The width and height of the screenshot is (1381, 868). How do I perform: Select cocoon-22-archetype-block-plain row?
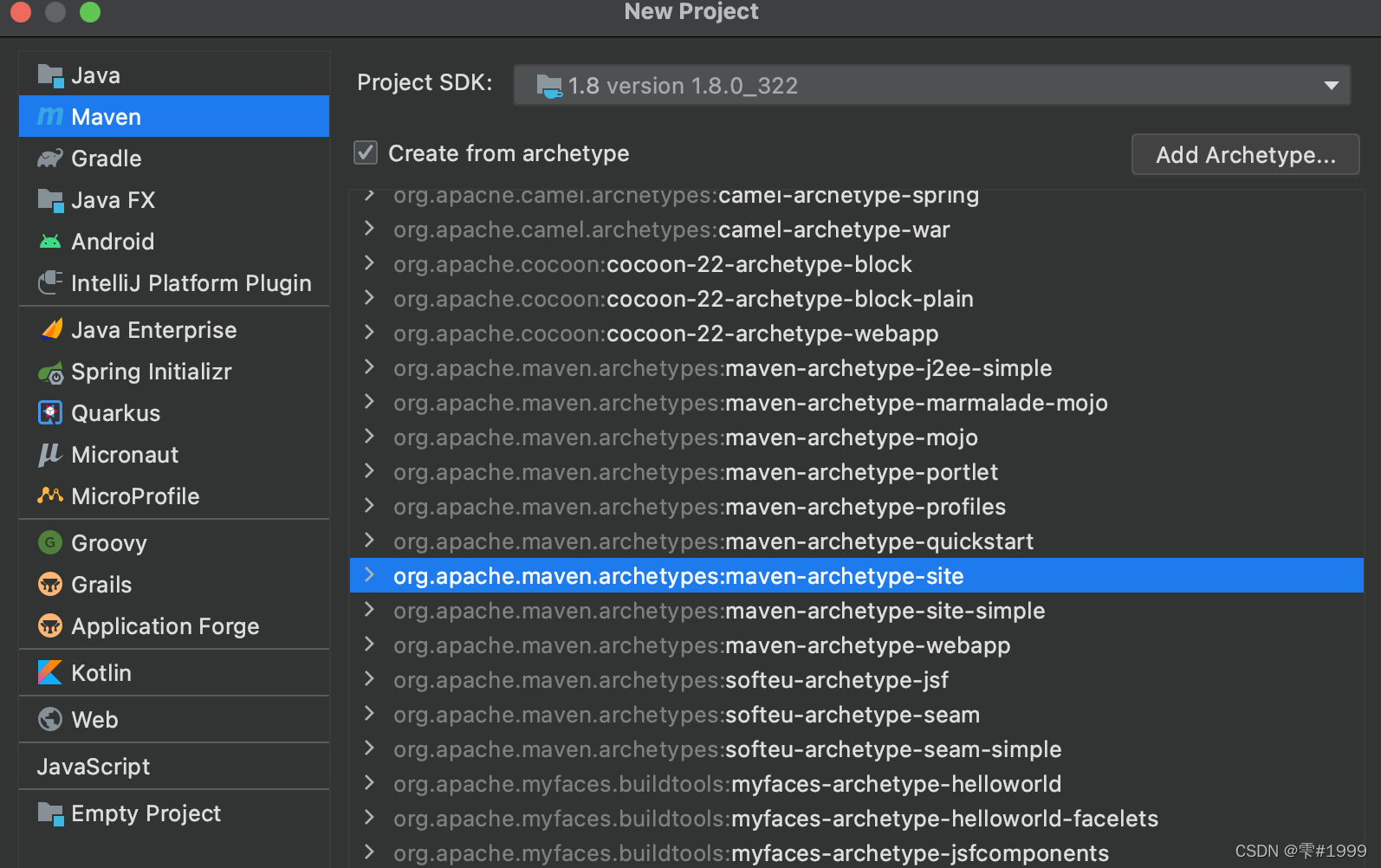[x=856, y=298]
